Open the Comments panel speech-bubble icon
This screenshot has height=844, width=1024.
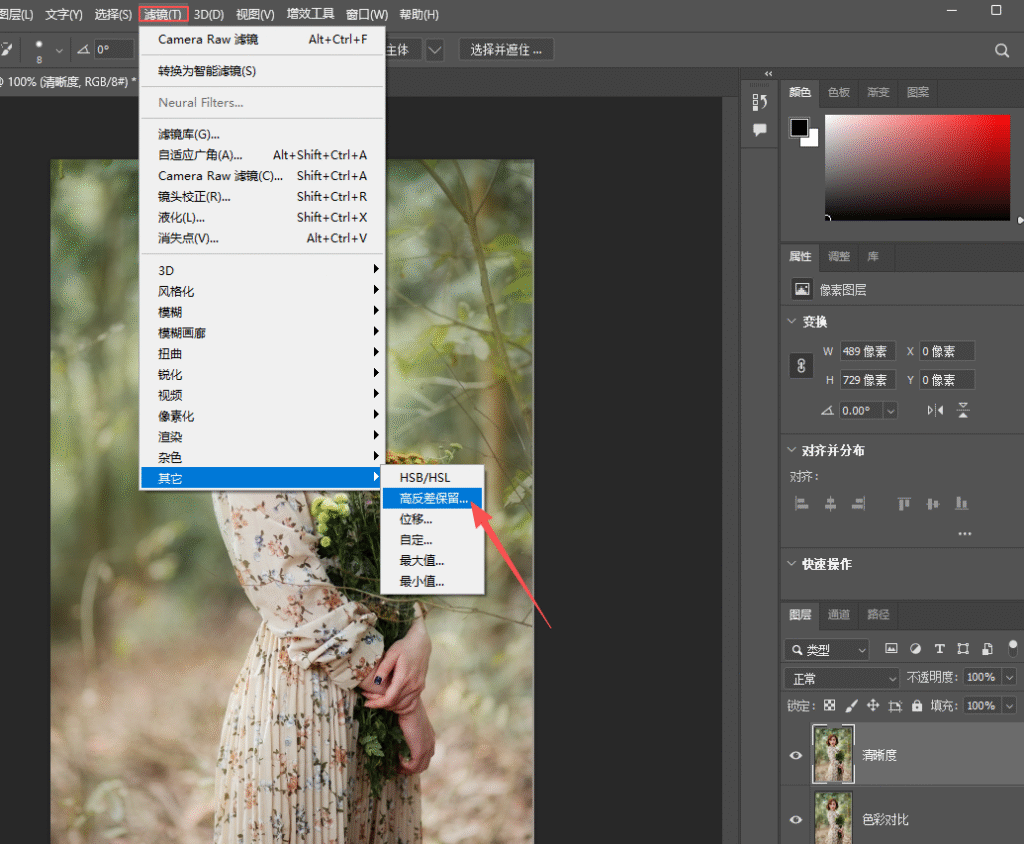(760, 129)
